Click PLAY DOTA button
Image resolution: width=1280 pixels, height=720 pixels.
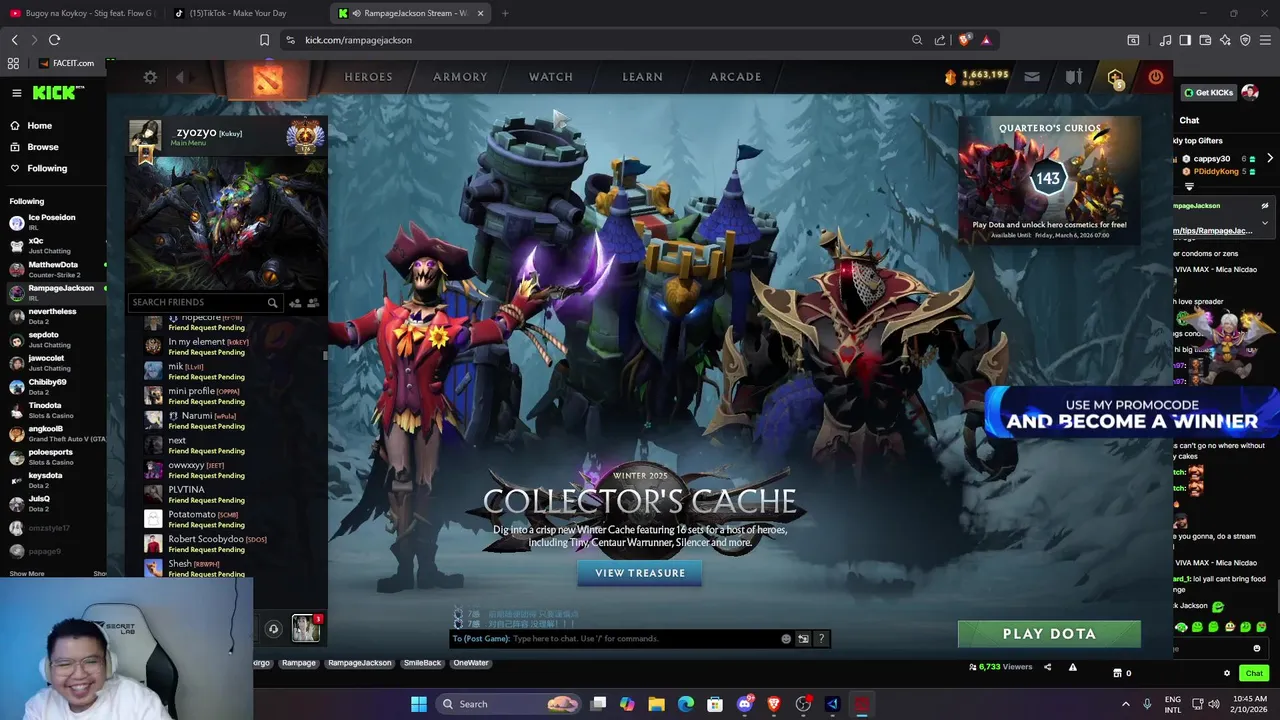pyautogui.click(x=1049, y=634)
